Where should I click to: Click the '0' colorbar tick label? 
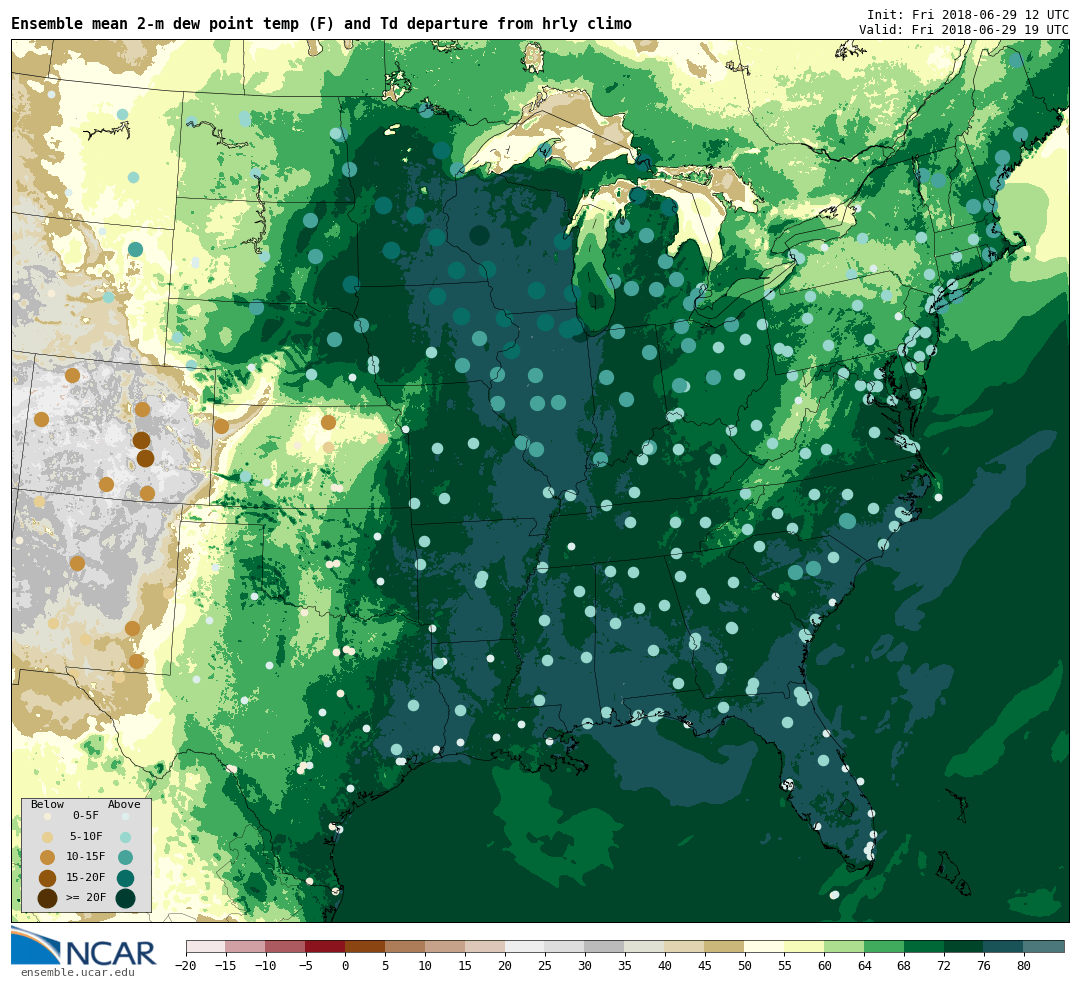tap(346, 966)
